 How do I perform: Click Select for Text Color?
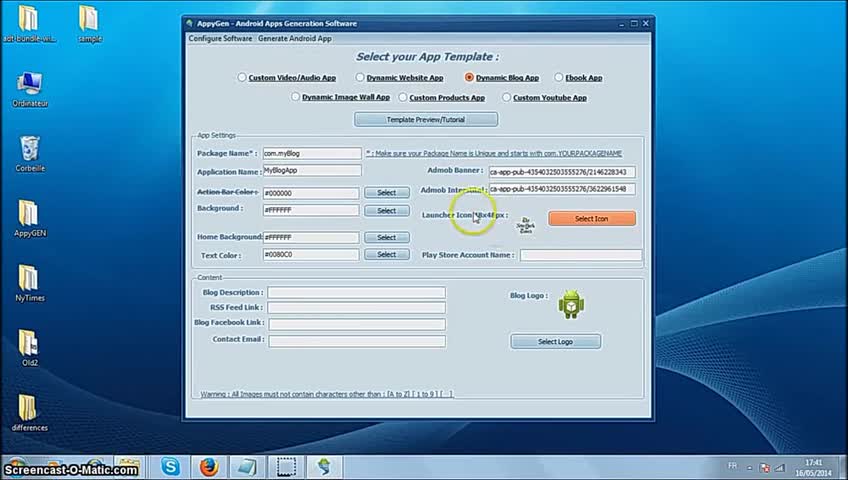(387, 255)
